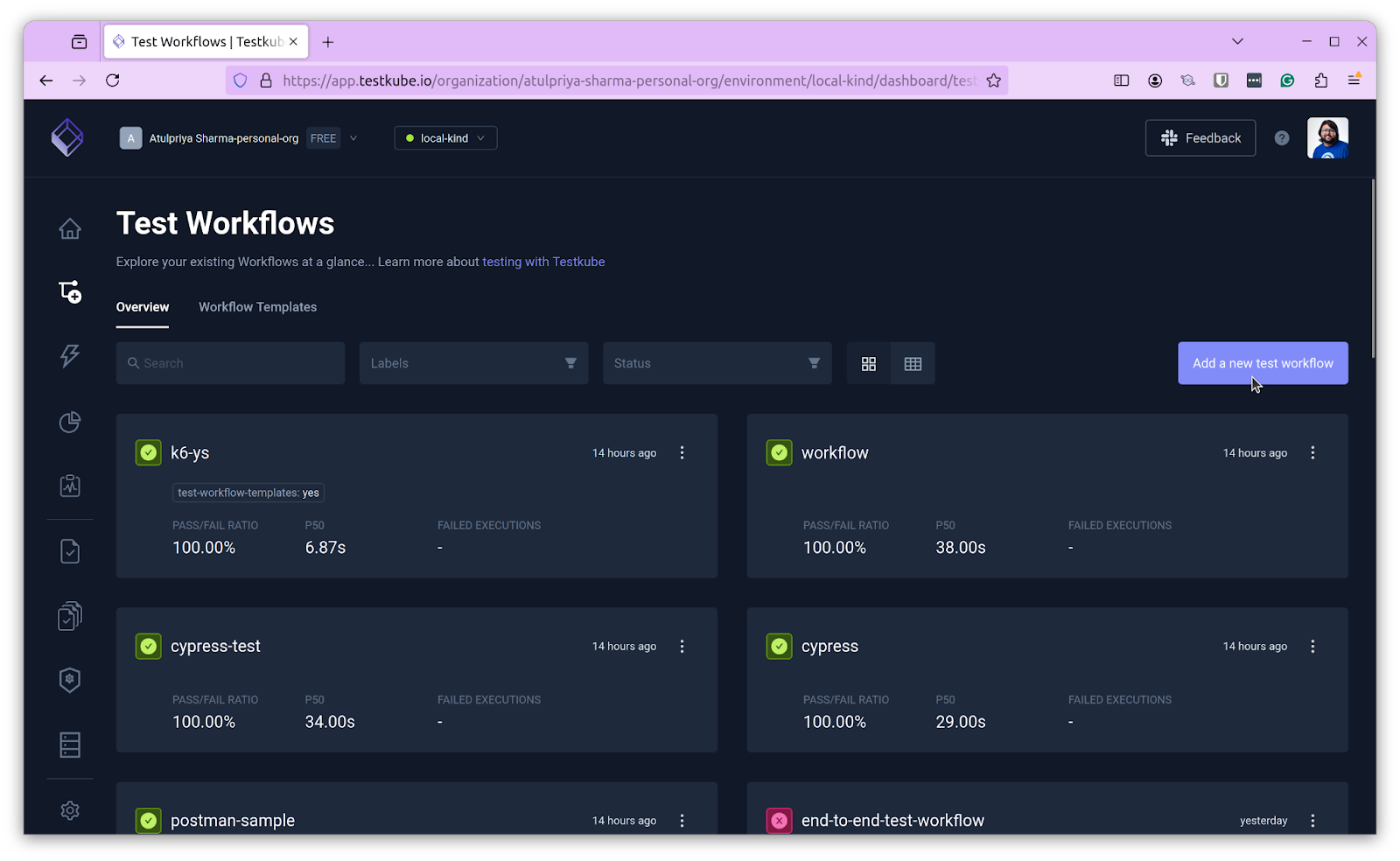The width and height of the screenshot is (1400, 861).
Task: Open the browser account profile icon
Action: pos(1155,80)
